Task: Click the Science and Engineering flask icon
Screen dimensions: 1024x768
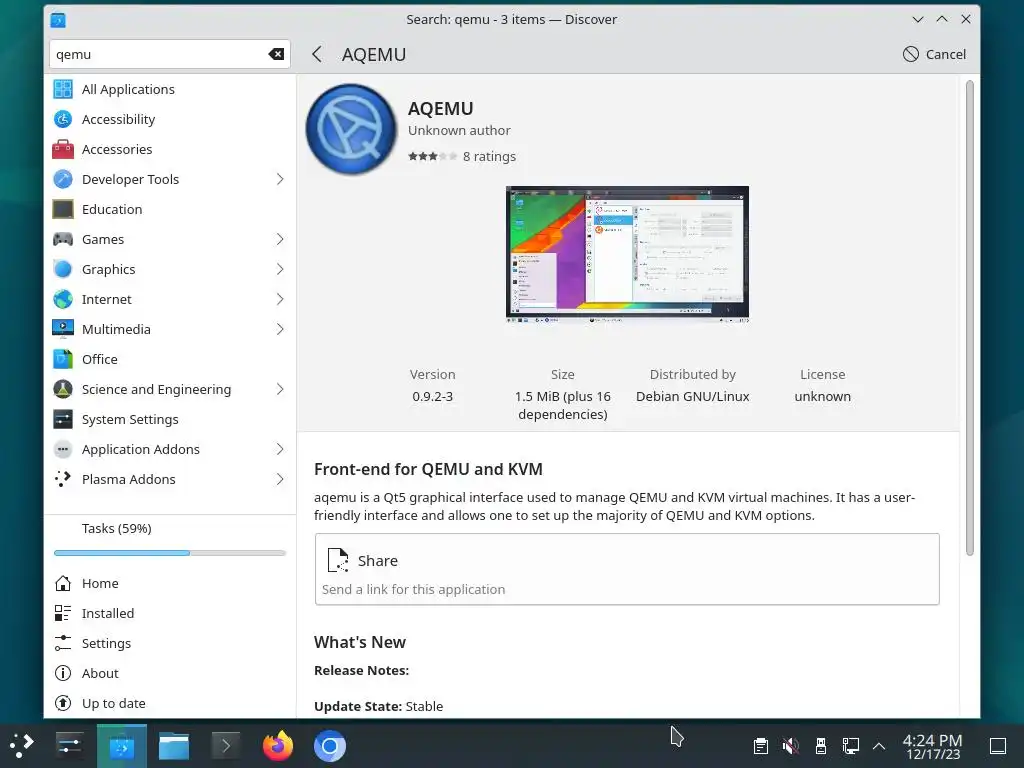Action: (63, 389)
